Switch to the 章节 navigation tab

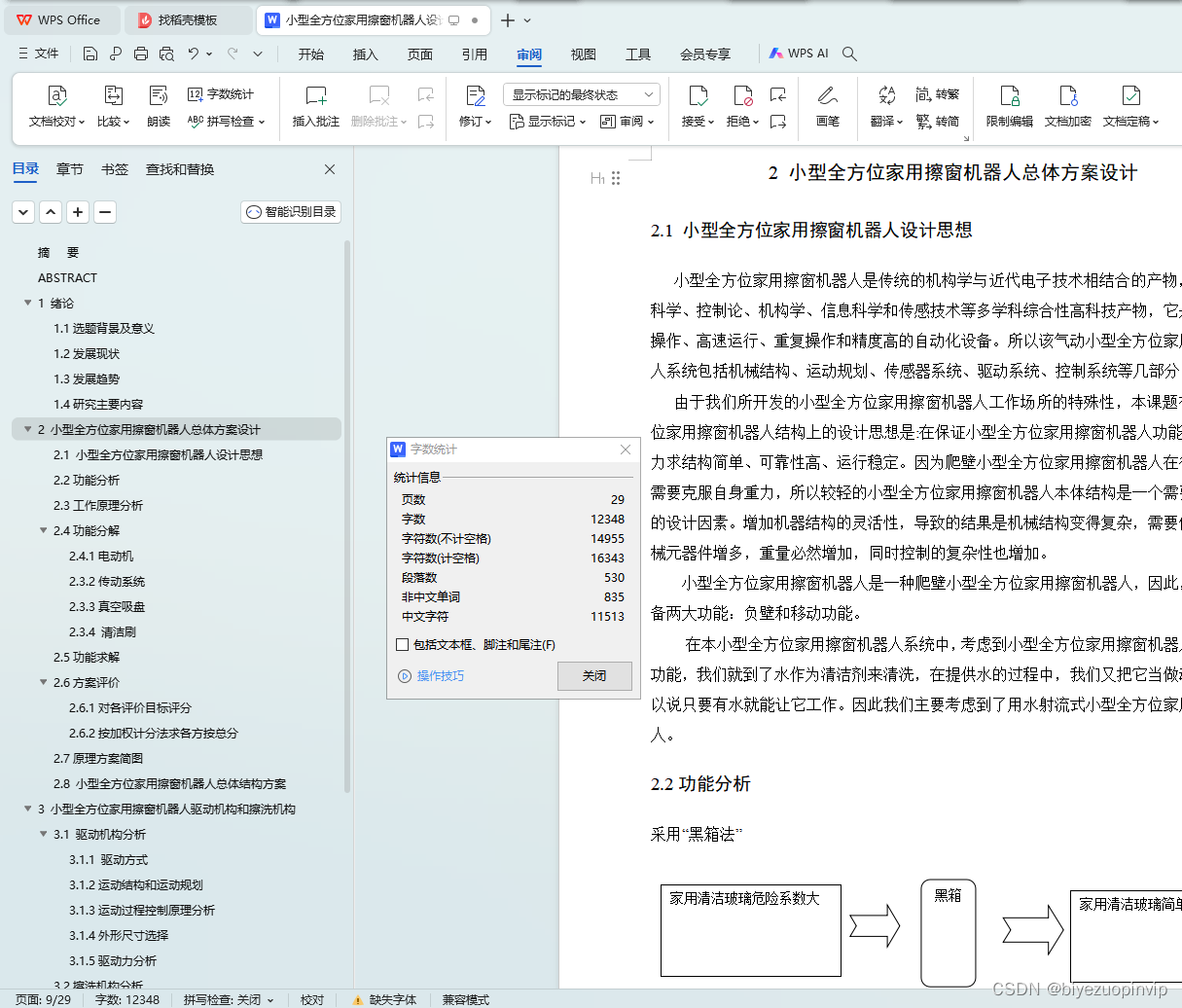coord(70,169)
